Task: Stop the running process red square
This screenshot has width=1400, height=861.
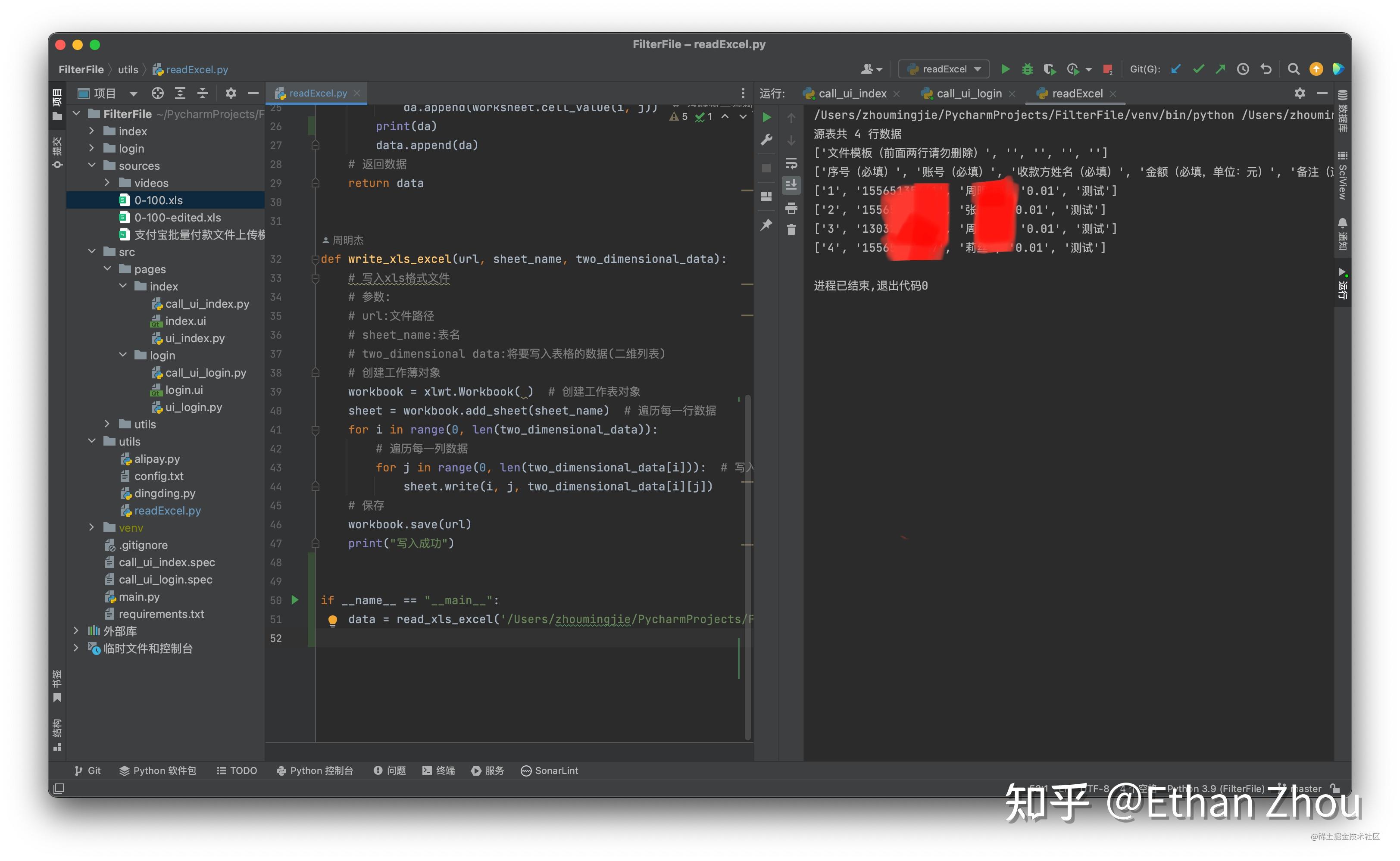Action: (1108, 69)
